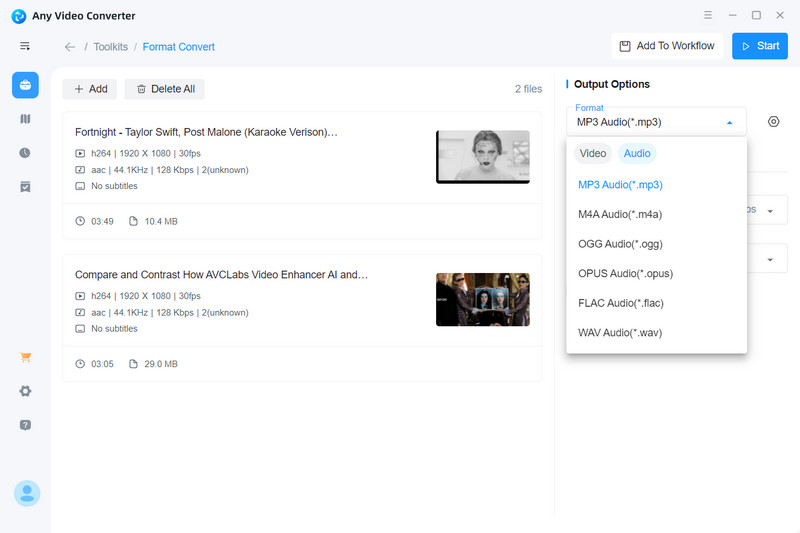Open settings gear in the left sidebar

[25, 391]
